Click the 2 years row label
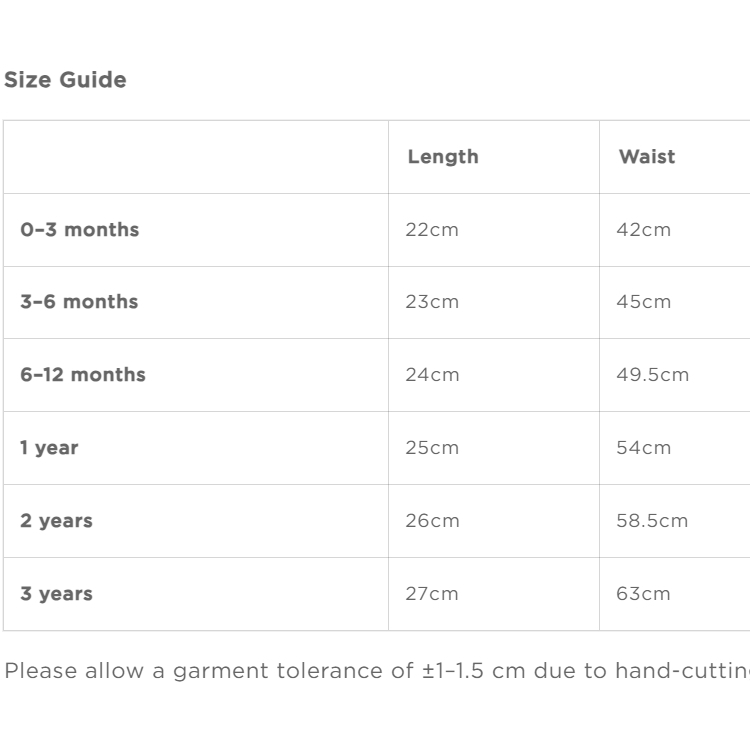The height and width of the screenshot is (750, 750). coord(56,521)
